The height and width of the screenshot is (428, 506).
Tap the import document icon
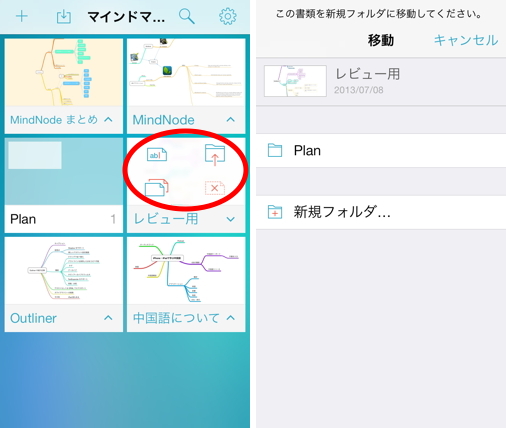63,17
